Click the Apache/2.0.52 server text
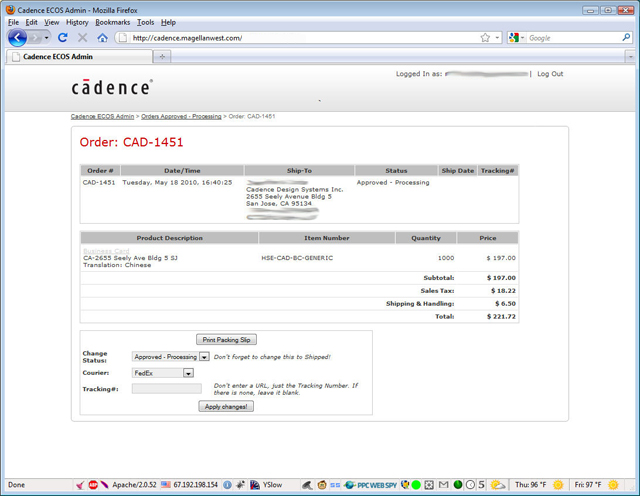The height and width of the screenshot is (496, 640). (134, 485)
